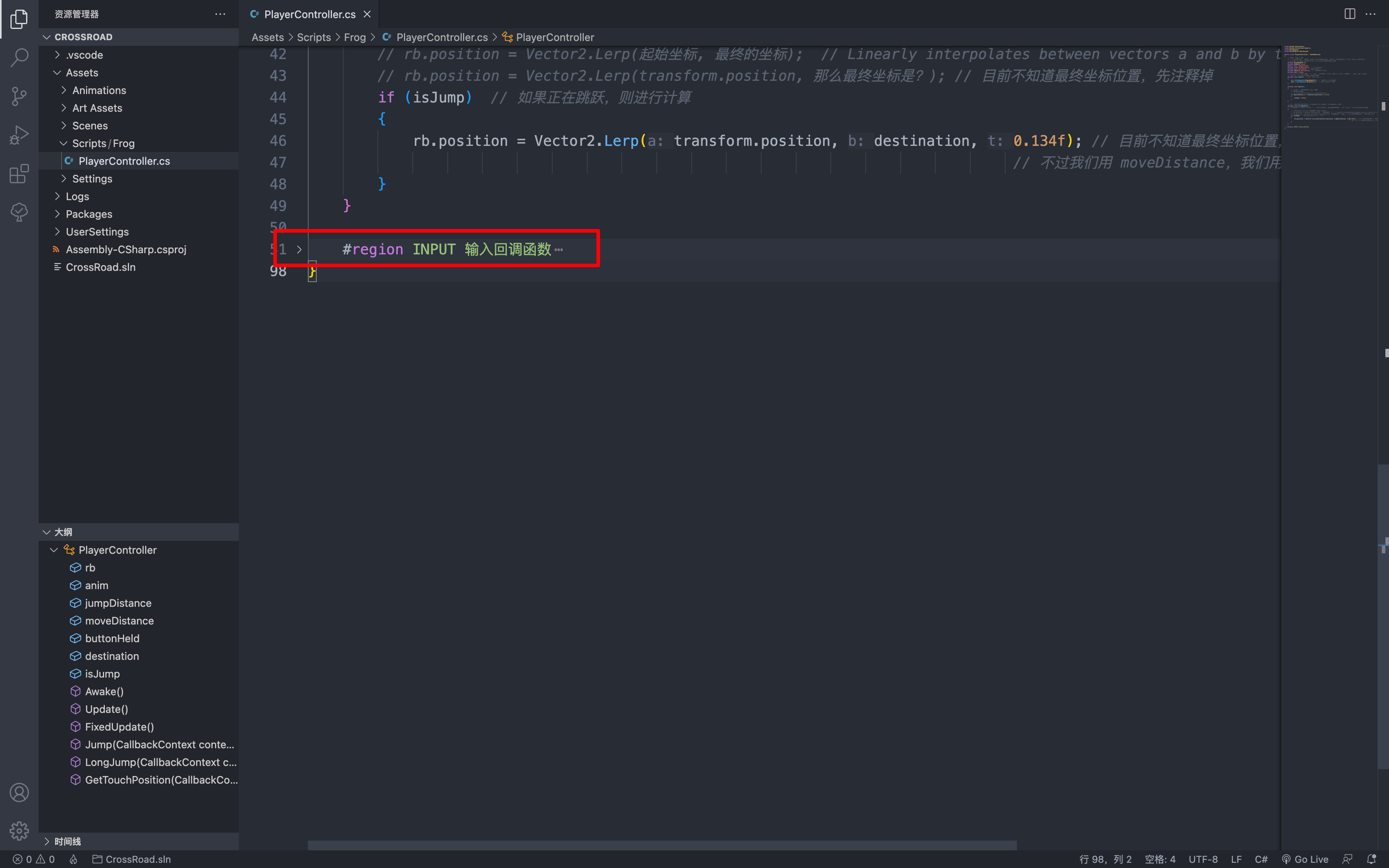The width and height of the screenshot is (1389, 868).
Task: Click the C# language mode indicator
Action: click(1261, 860)
